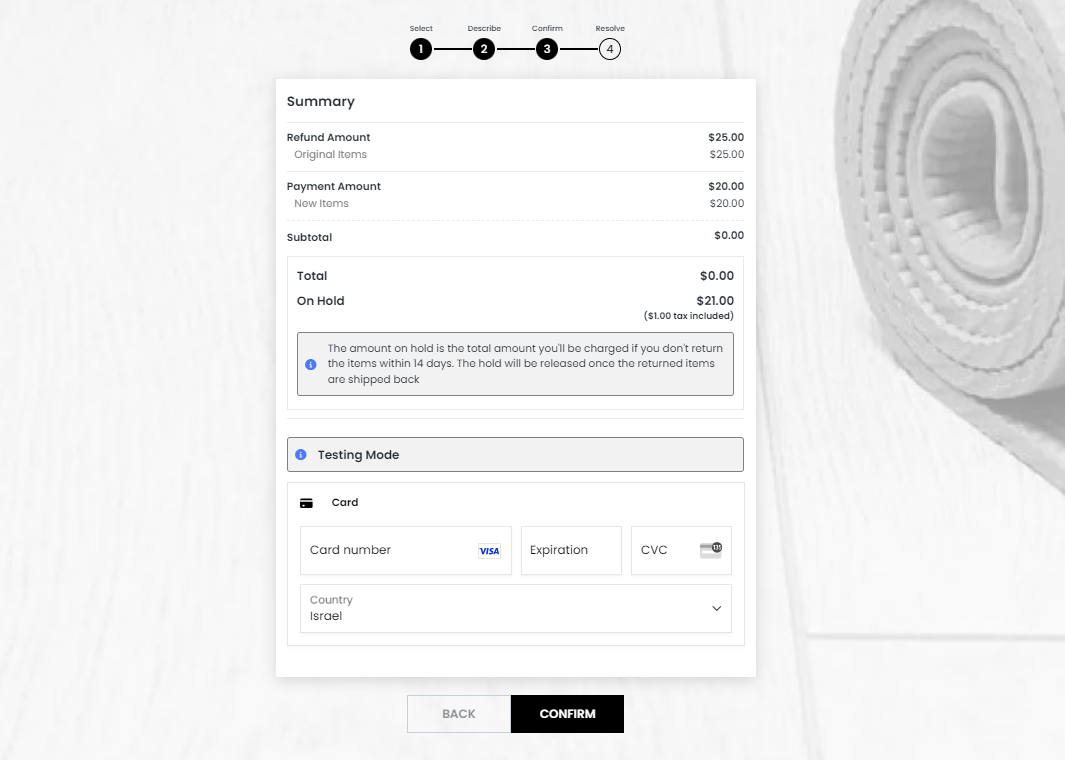Select step 1 Select circle in progress bar
This screenshot has width=1065, height=760.
point(421,48)
